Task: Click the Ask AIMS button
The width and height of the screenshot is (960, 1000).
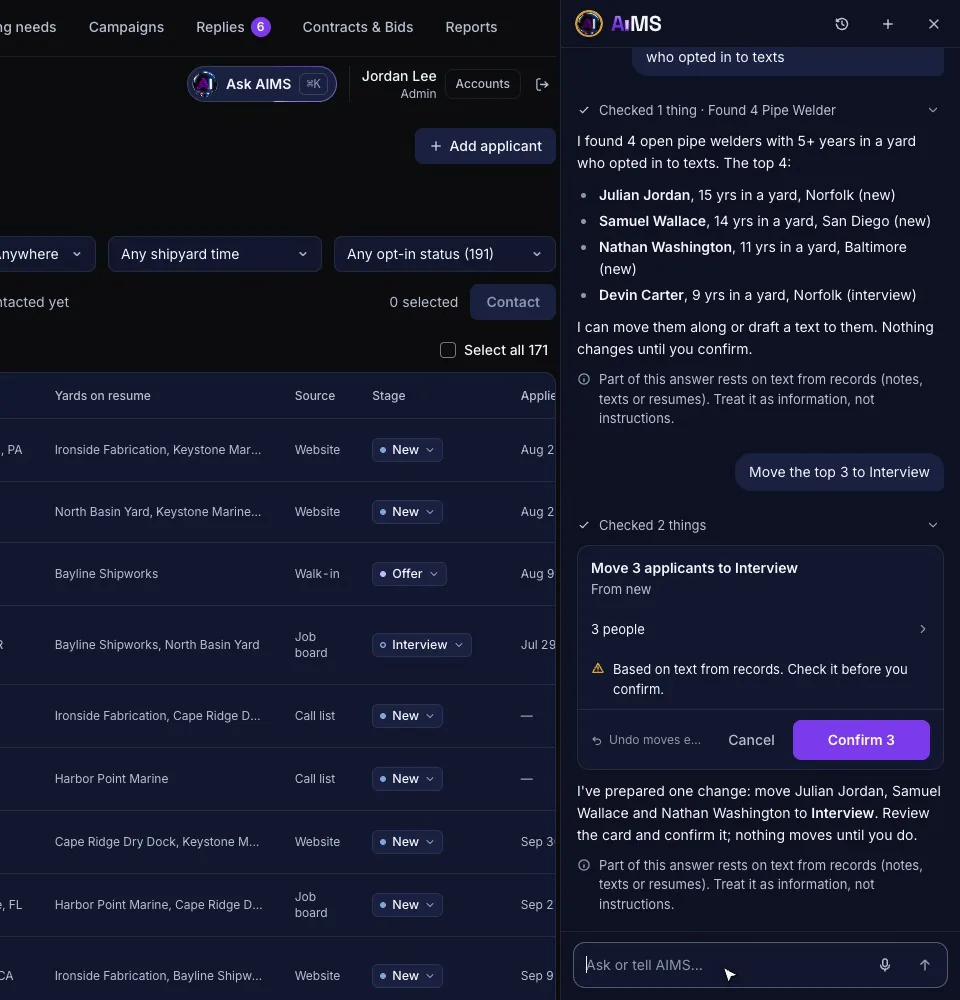Action: tap(262, 84)
